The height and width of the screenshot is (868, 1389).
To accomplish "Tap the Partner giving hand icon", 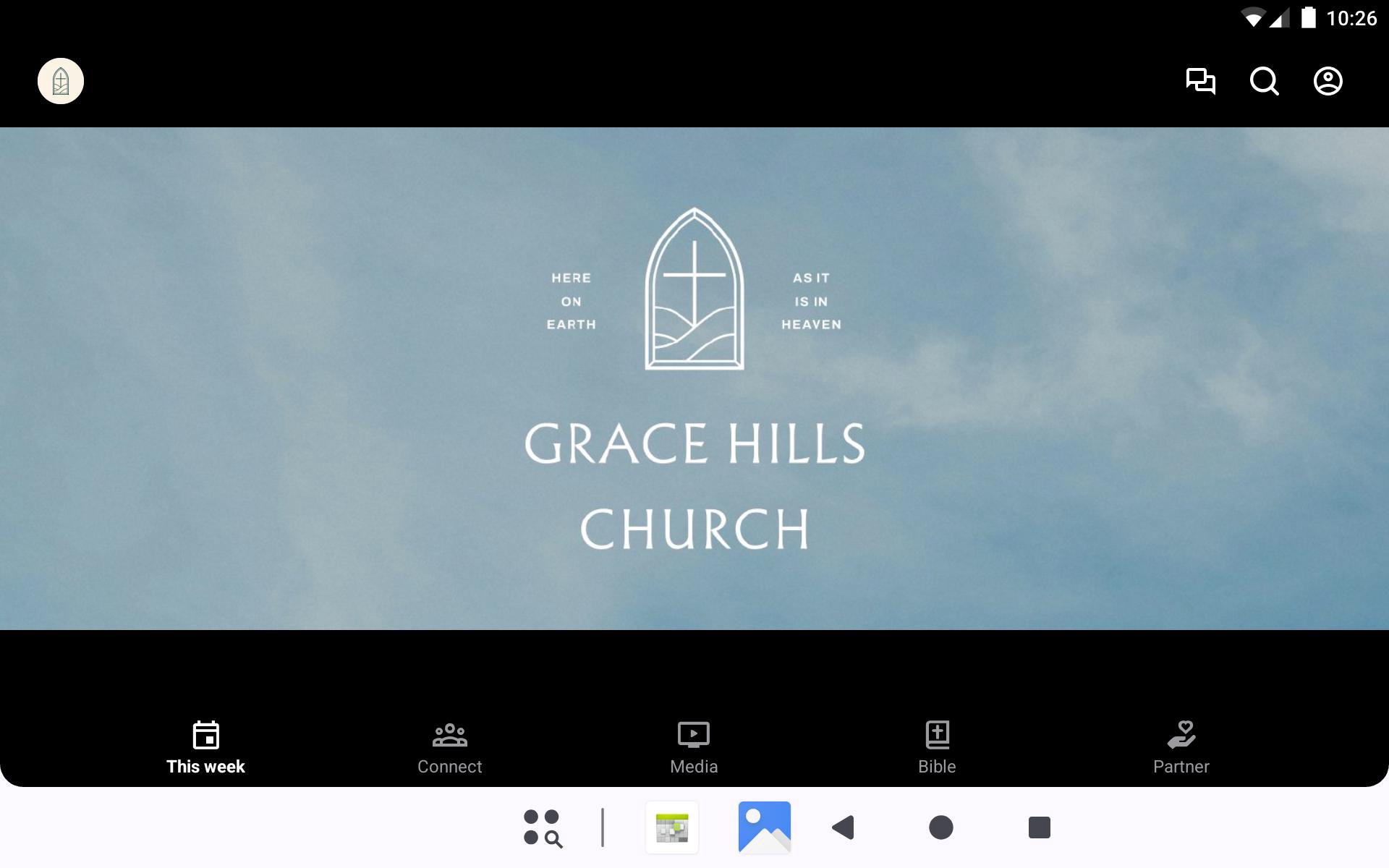I will (x=1181, y=735).
